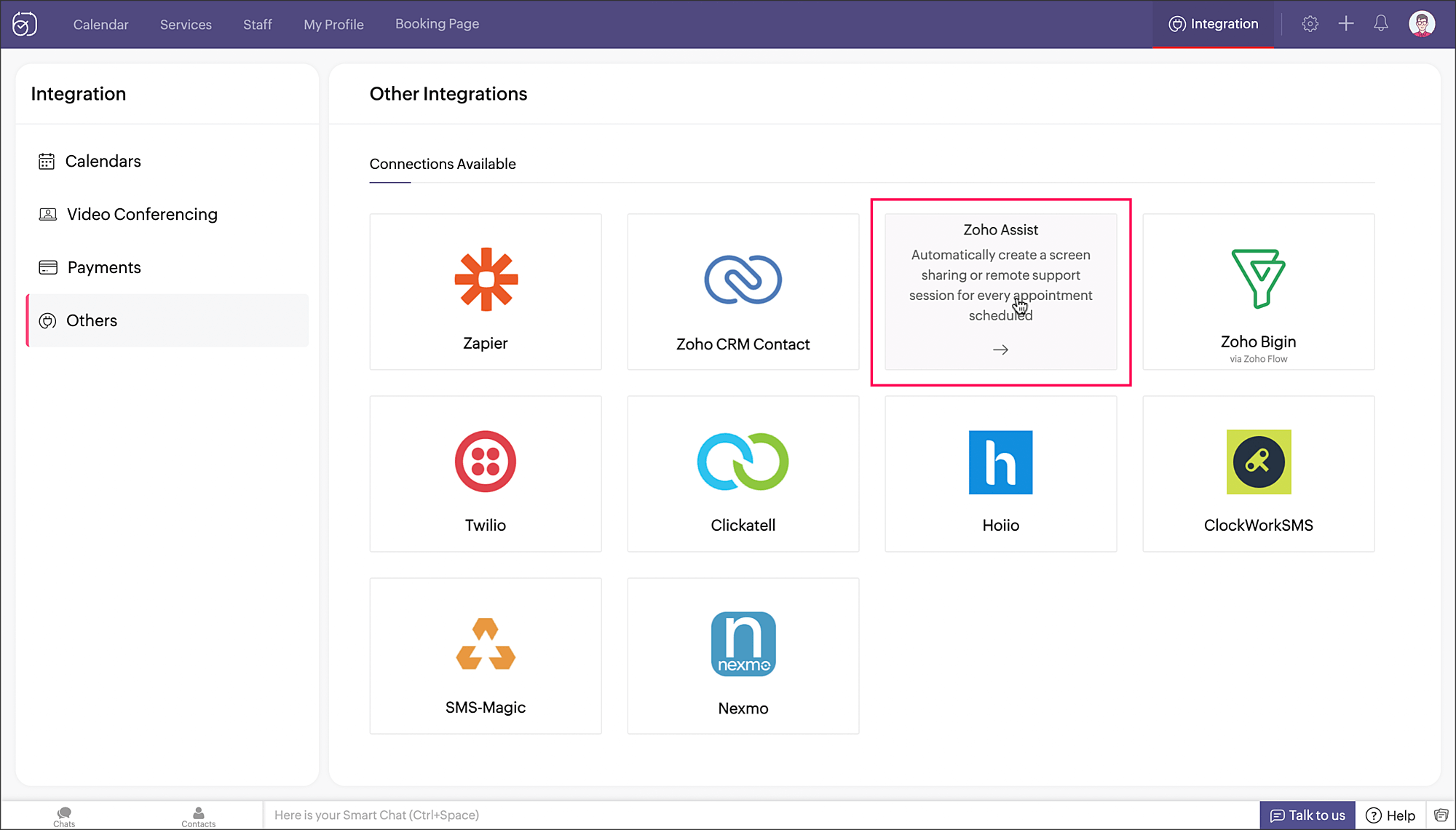Open Chats in the bottom bar
Screen dimensions: 1456x830
pos(64,816)
